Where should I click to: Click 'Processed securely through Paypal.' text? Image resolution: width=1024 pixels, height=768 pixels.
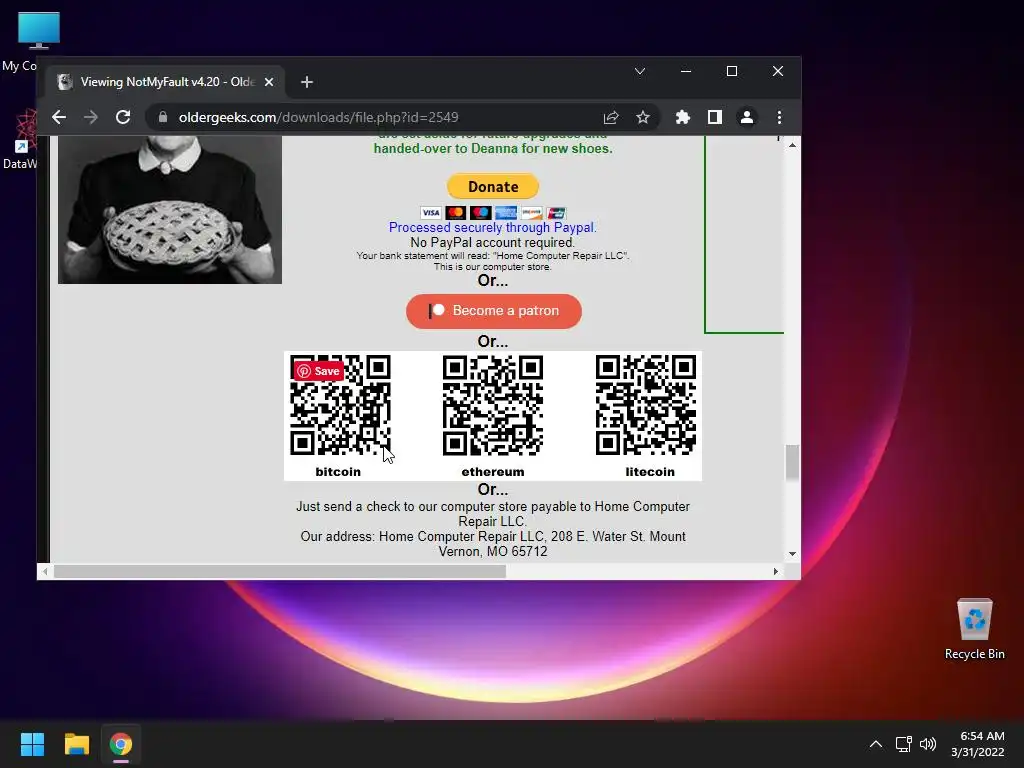pyautogui.click(x=493, y=227)
